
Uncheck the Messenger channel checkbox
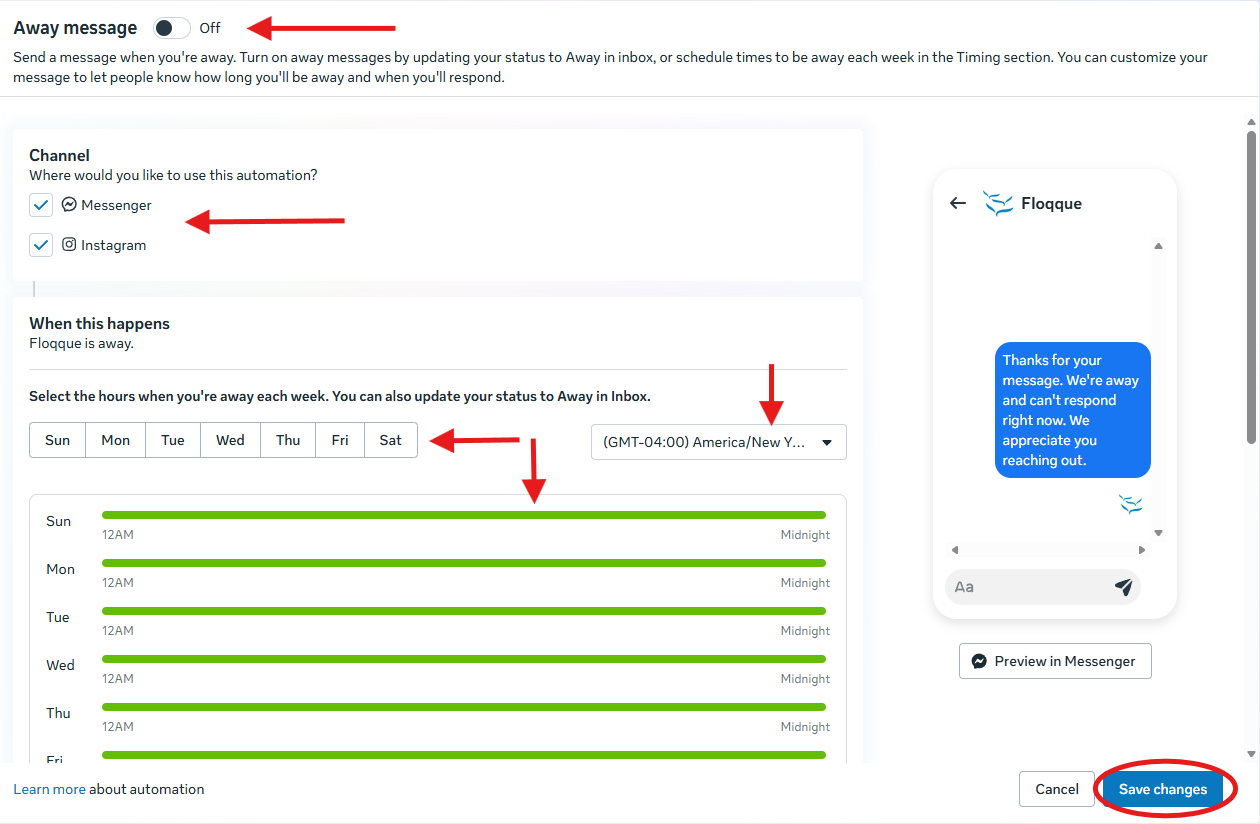click(41, 205)
